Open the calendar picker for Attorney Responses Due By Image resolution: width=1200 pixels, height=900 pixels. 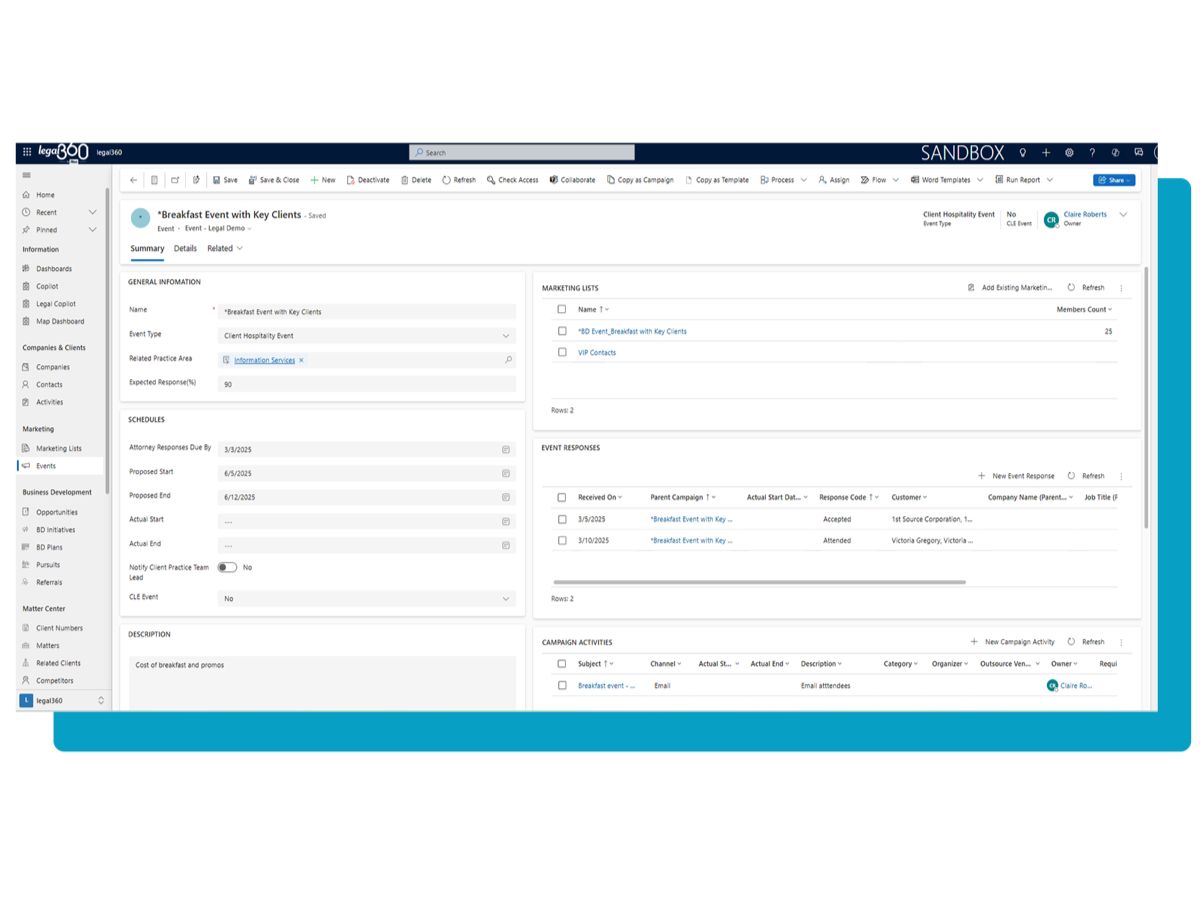point(506,449)
